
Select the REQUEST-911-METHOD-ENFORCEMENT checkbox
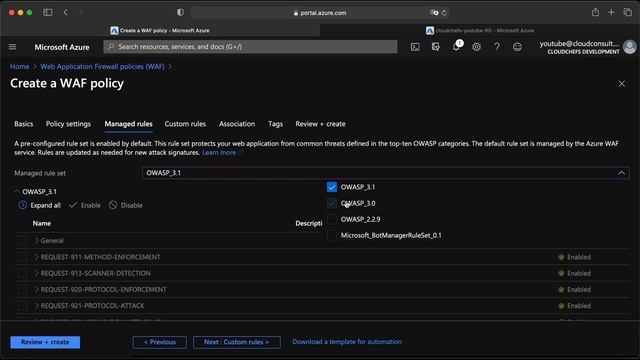(22, 257)
